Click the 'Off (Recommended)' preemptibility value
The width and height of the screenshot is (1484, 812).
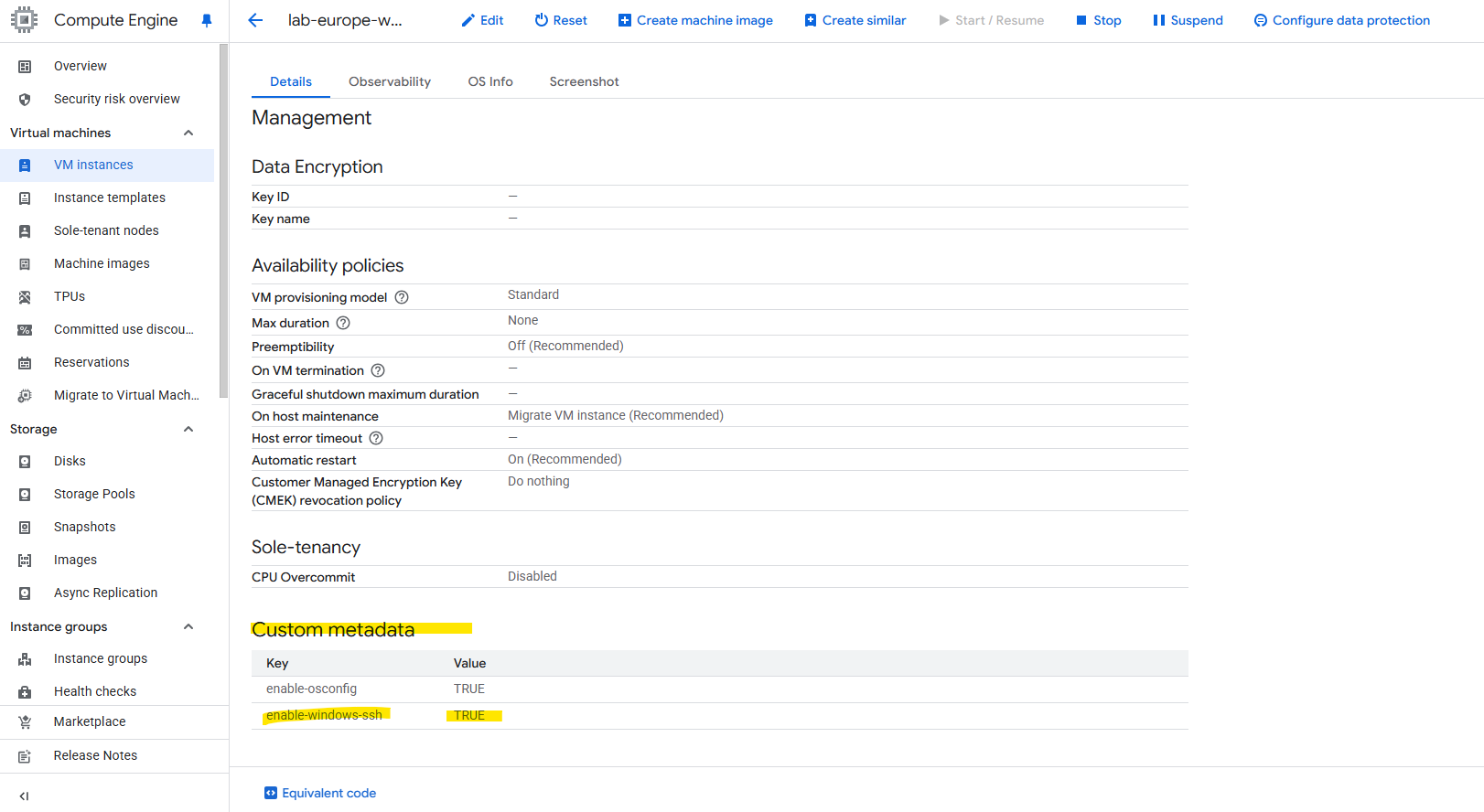click(565, 346)
